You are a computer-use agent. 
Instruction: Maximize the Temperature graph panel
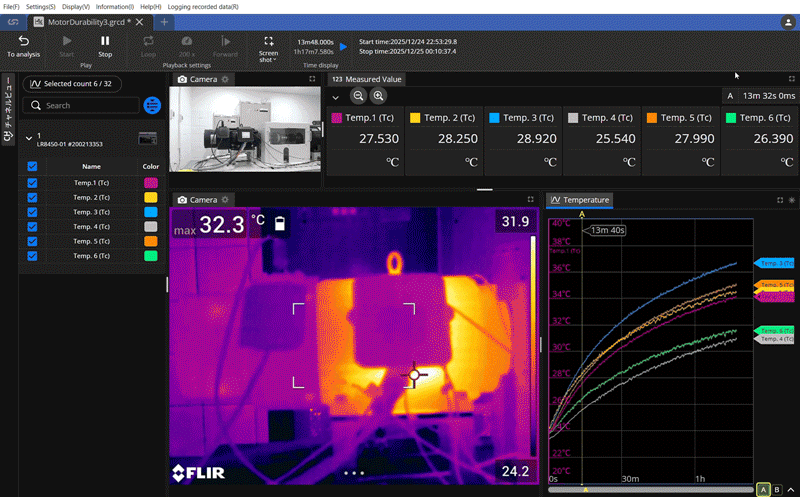click(x=779, y=200)
